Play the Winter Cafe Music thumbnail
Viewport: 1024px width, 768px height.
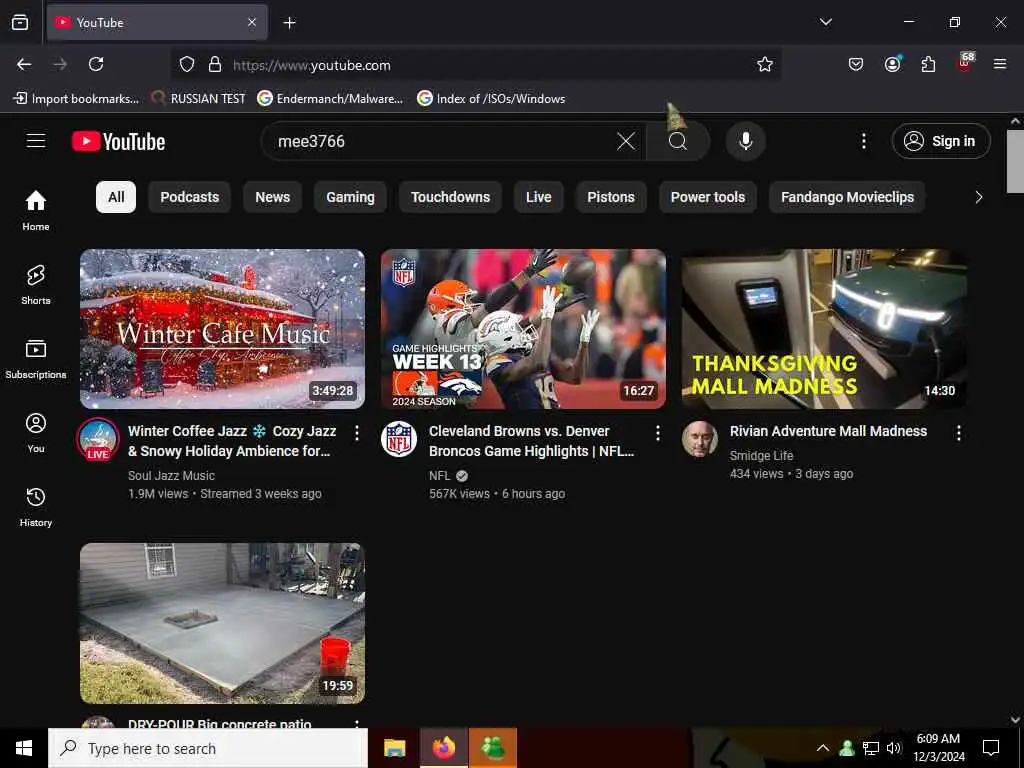click(222, 329)
